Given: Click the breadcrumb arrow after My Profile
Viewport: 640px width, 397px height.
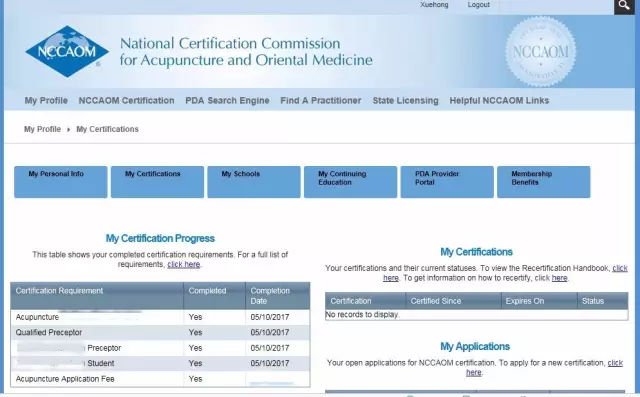Looking at the screenshot, I should (69, 129).
